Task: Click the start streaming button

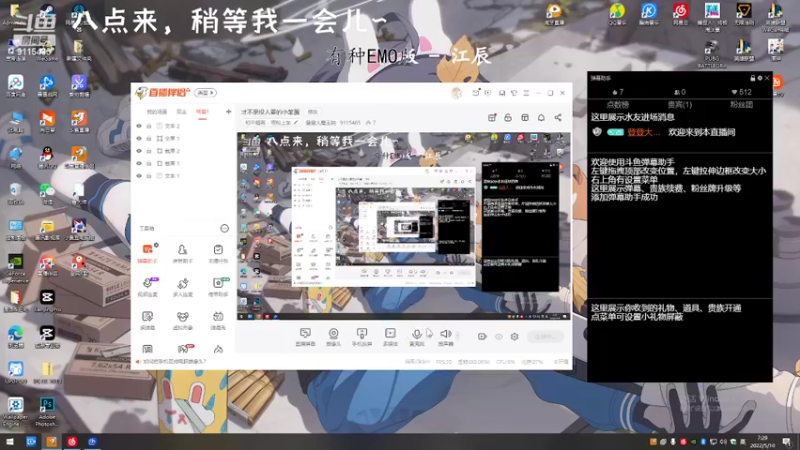Action: click(546, 336)
